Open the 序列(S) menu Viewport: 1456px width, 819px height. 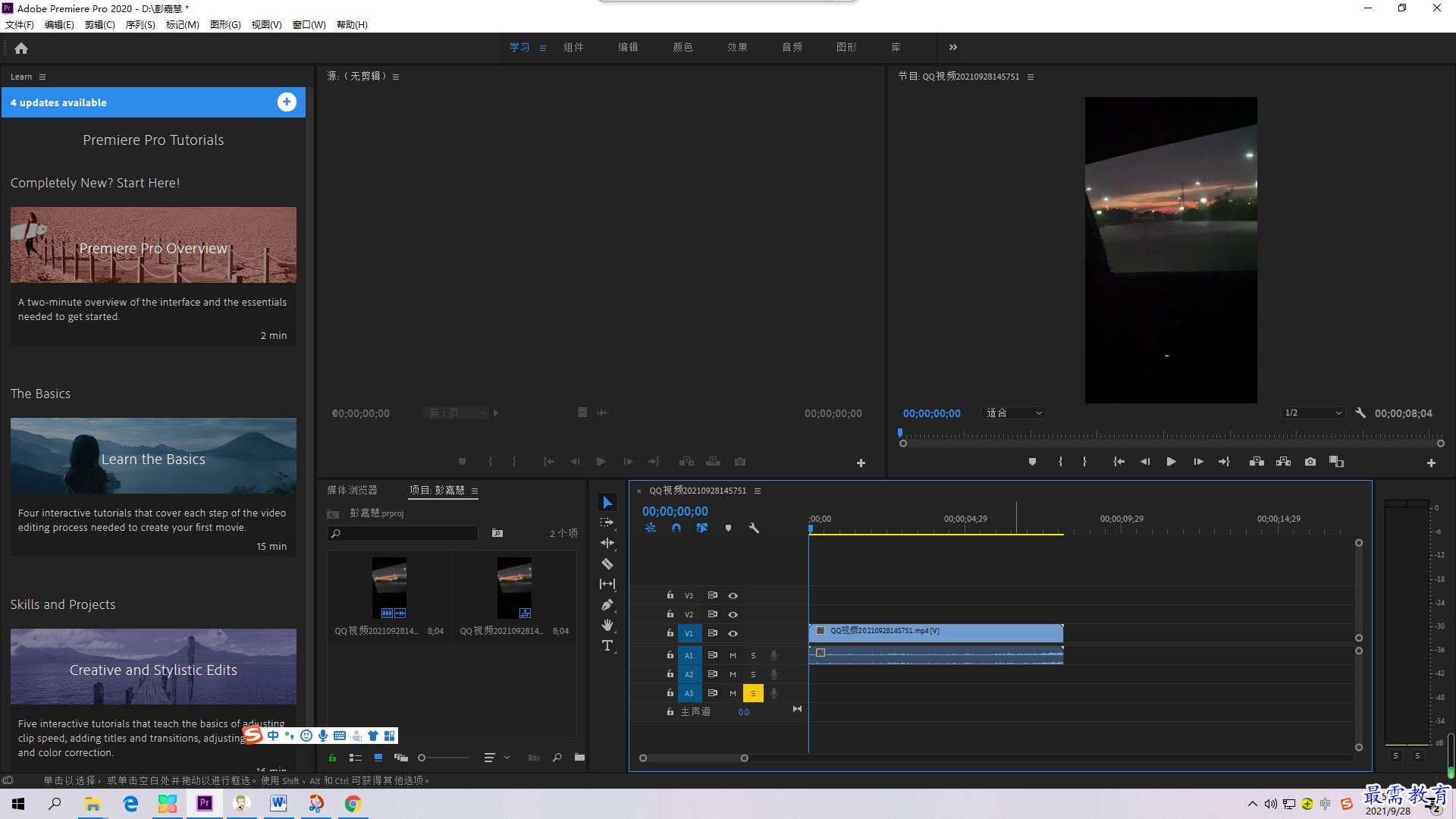pyautogui.click(x=140, y=24)
